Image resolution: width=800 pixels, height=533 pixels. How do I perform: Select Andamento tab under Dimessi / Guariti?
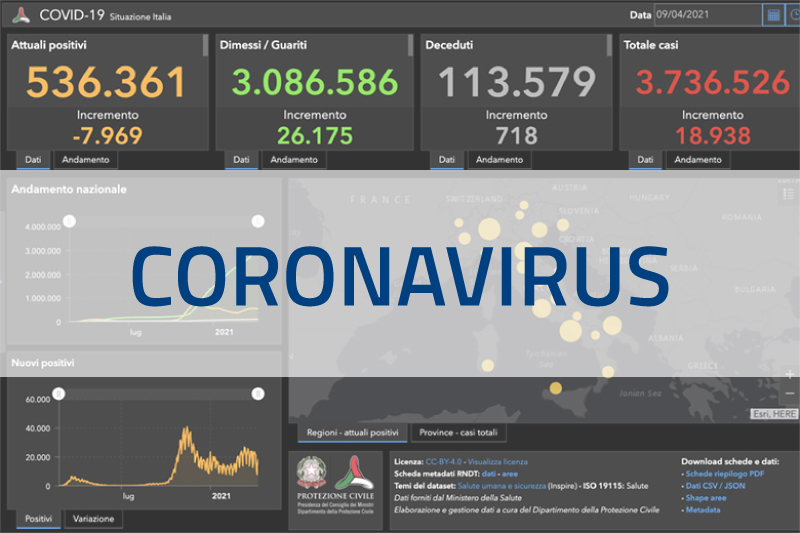294,160
